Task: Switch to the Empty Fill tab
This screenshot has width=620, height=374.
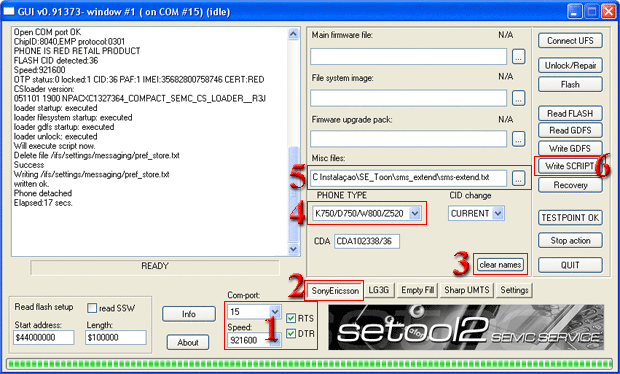Action: 418,290
